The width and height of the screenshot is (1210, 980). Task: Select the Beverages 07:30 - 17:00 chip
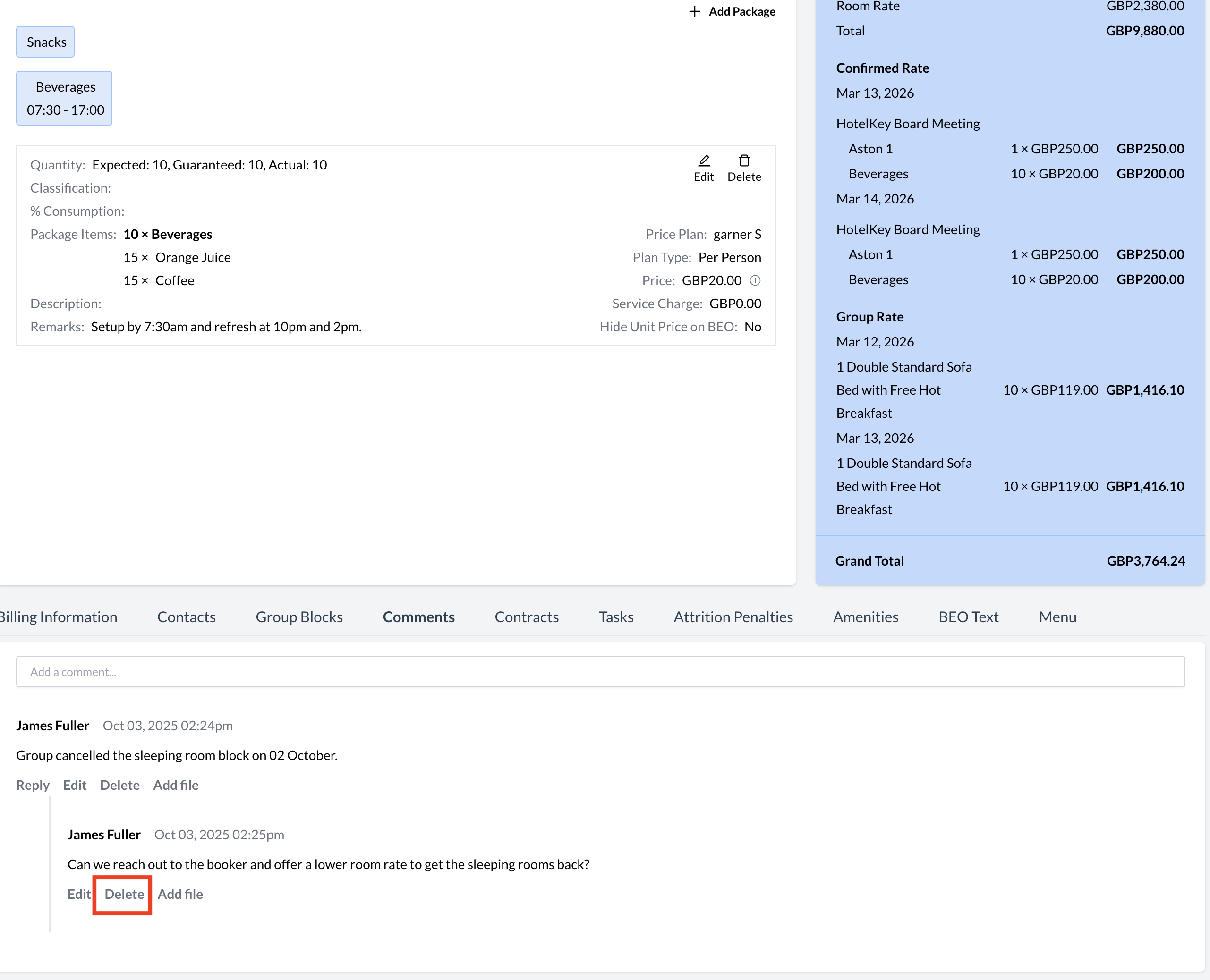coord(64,98)
